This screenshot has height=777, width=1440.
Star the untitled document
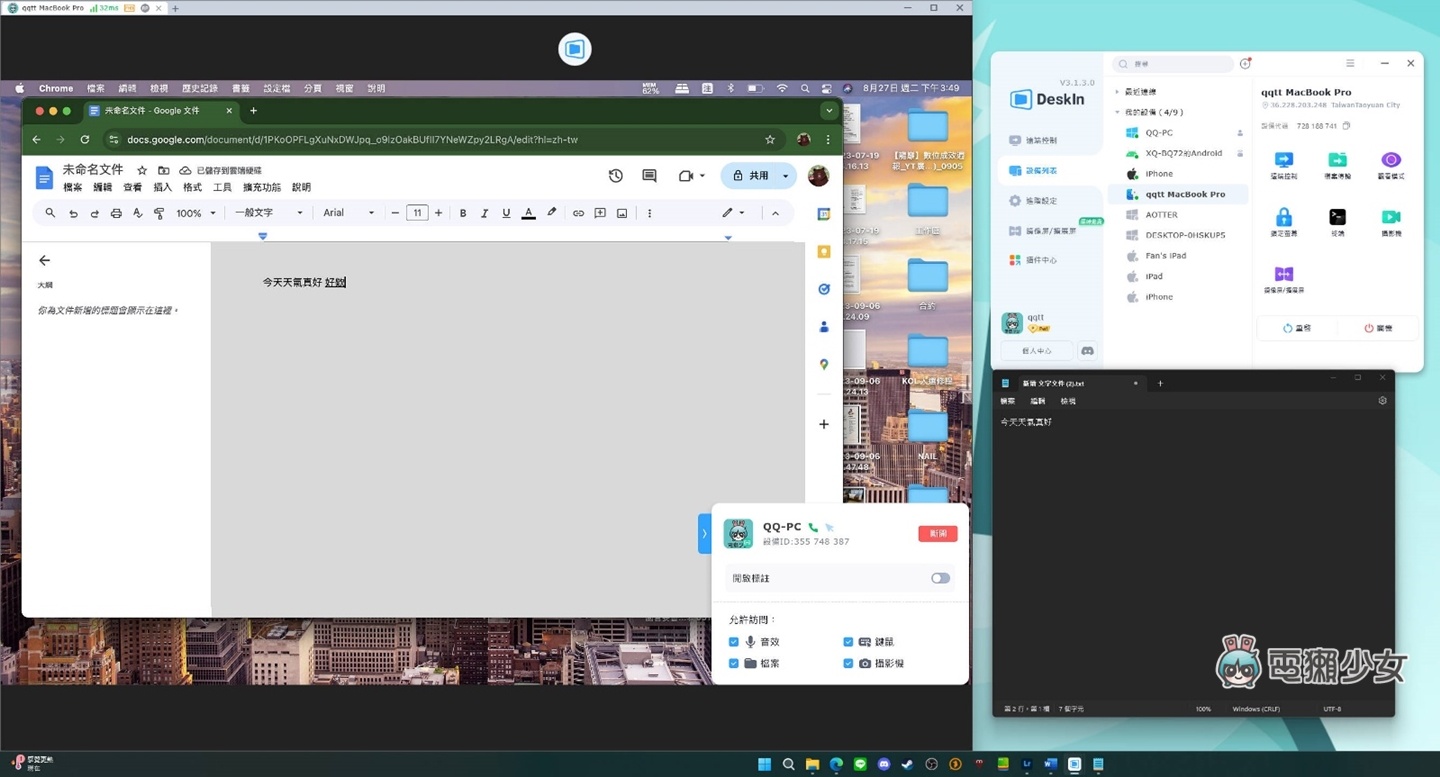pyautogui.click(x=142, y=171)
